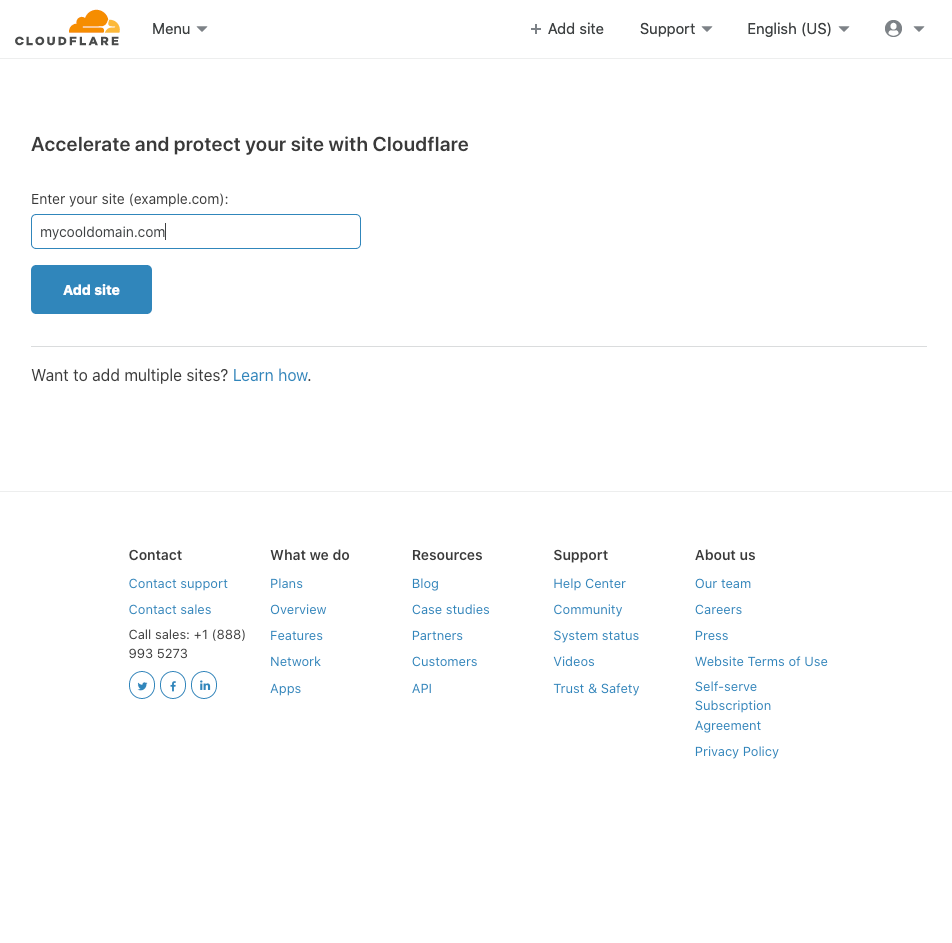952x943 pixels.
Task: Open the Learn how link
Action: [x=270, y=375]
